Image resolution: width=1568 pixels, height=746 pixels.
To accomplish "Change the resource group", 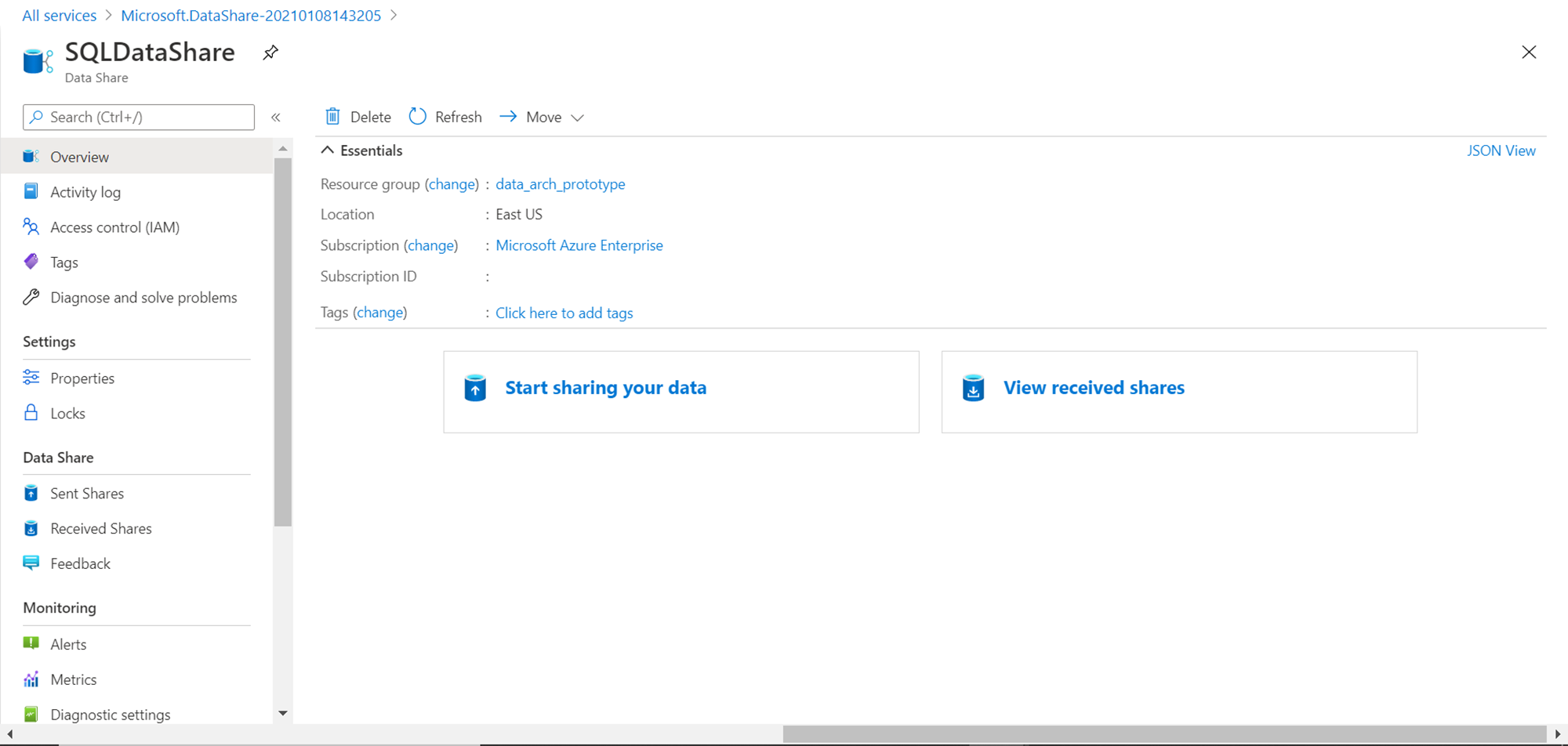I will click(452, 184).
